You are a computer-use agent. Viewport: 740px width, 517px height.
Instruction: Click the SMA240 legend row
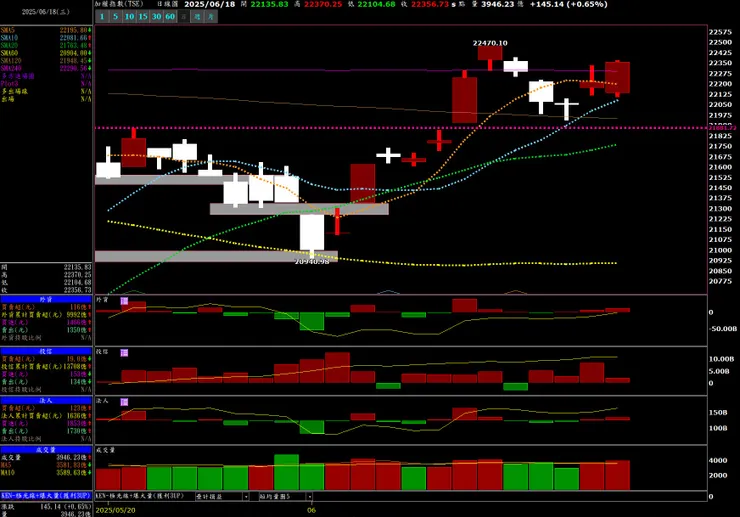click(x=46, y=68)
